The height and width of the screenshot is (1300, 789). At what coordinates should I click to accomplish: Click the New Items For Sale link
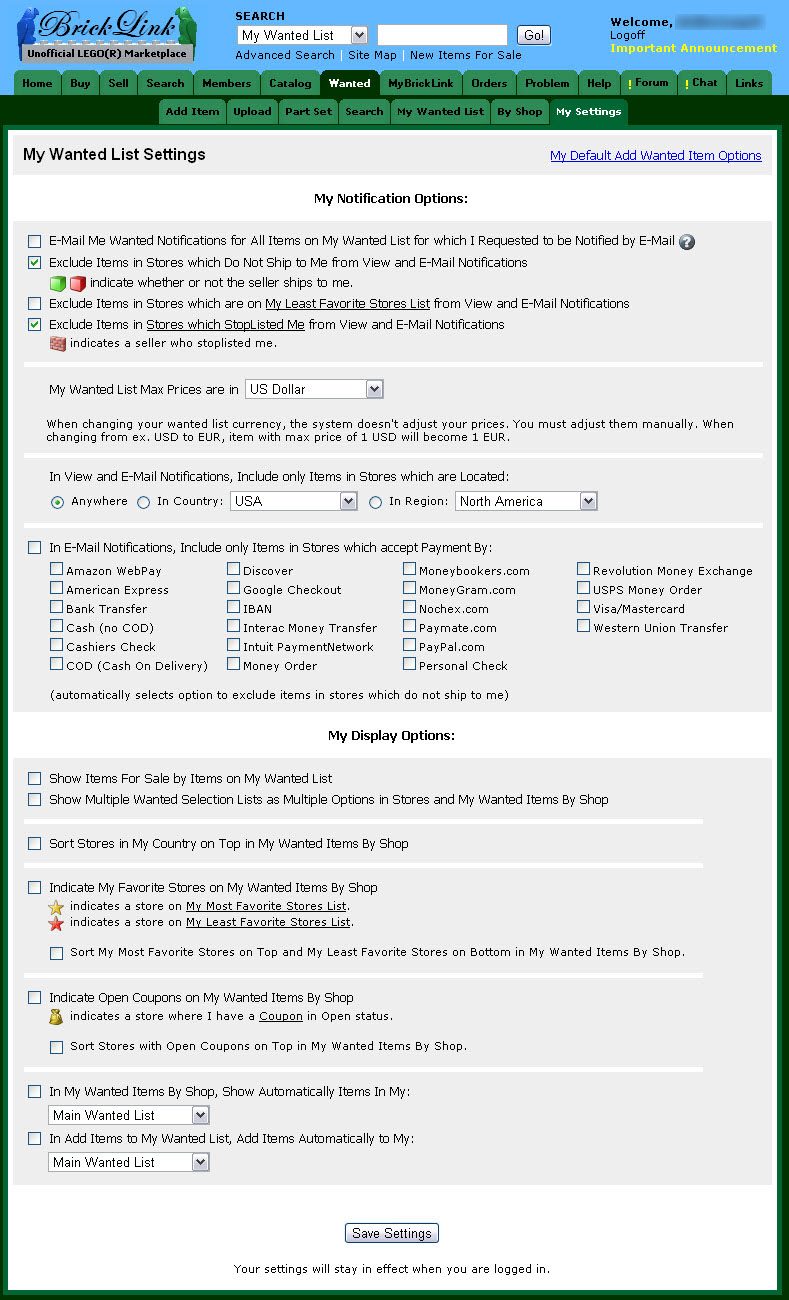tap(466, 56)
